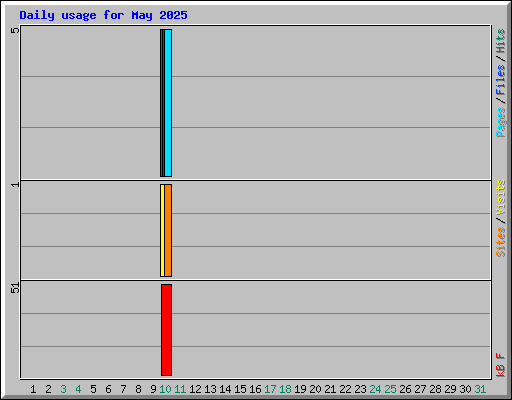Click the y-axis value 5

coord(15,30)
